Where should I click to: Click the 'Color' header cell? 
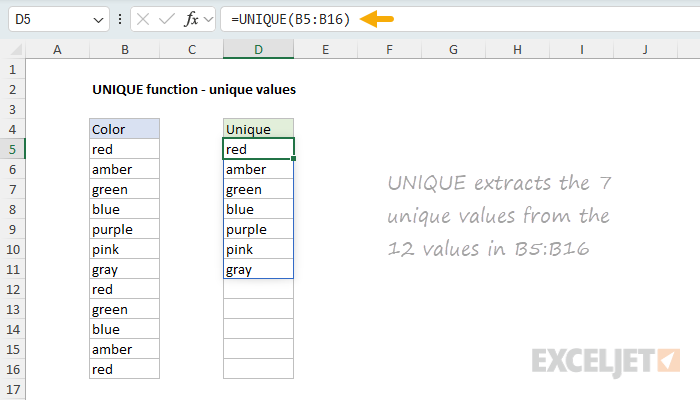point(125,129)
